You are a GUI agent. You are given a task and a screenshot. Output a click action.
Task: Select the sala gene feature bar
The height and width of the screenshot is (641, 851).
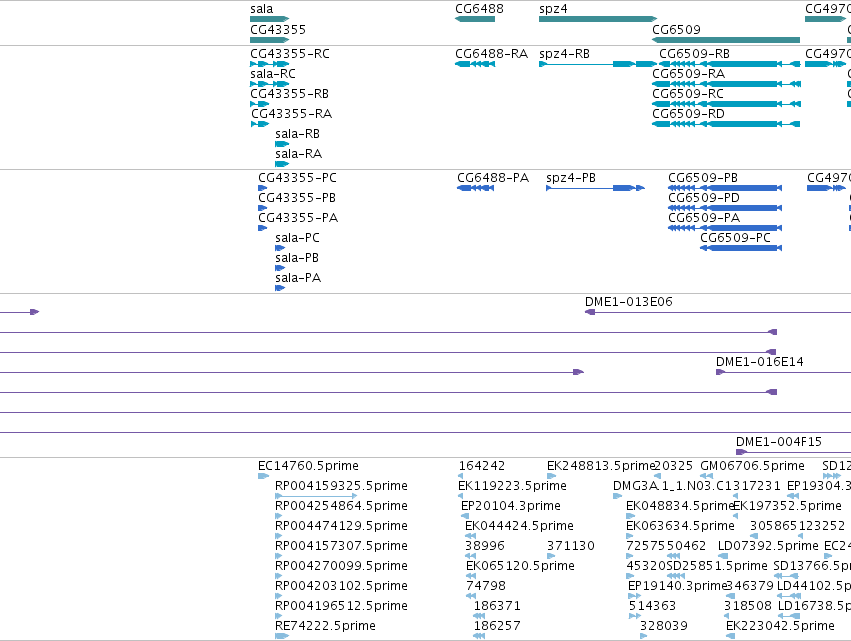coord(269,19)
